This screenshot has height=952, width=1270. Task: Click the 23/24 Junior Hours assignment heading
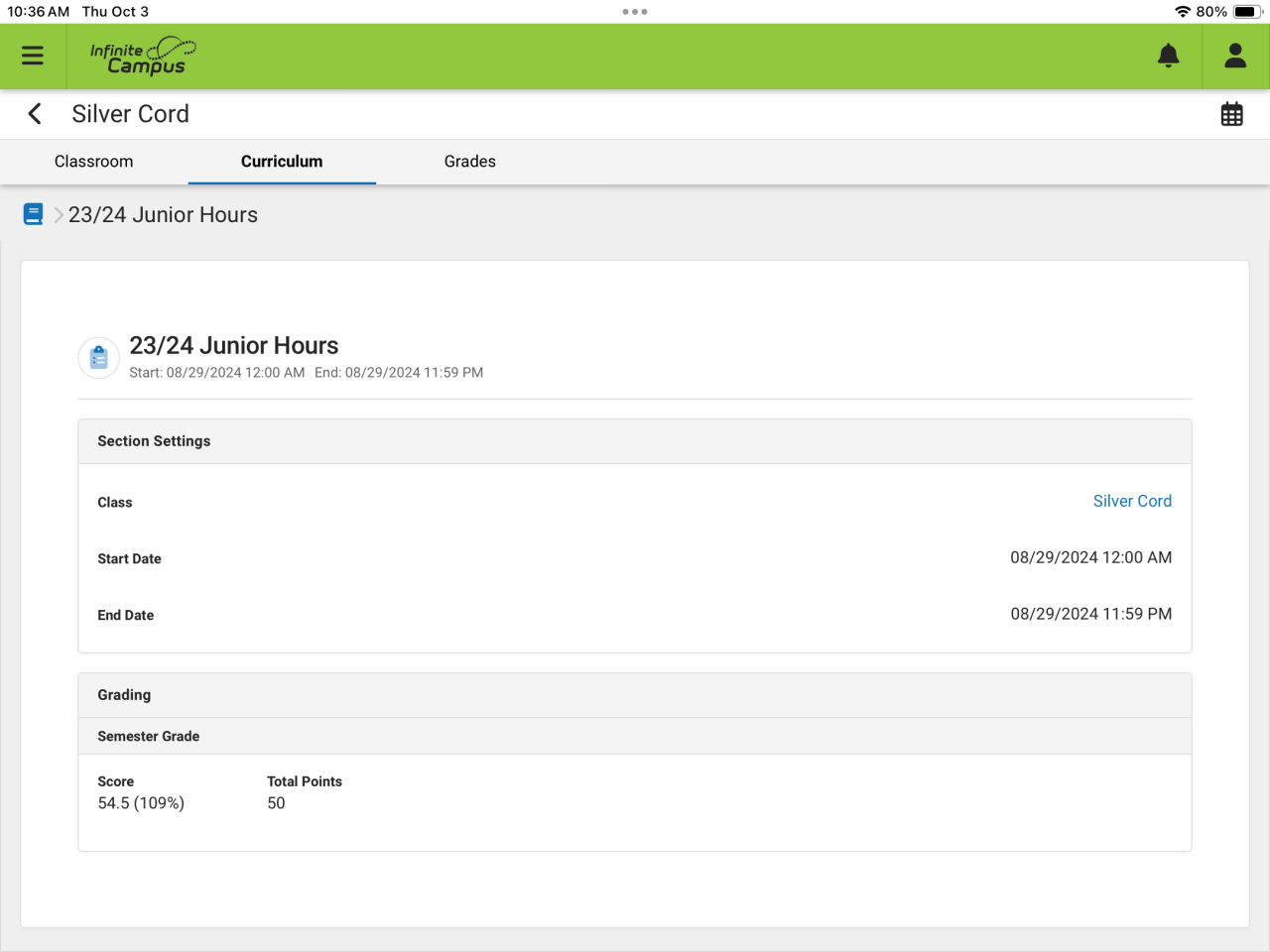point(234,345)
